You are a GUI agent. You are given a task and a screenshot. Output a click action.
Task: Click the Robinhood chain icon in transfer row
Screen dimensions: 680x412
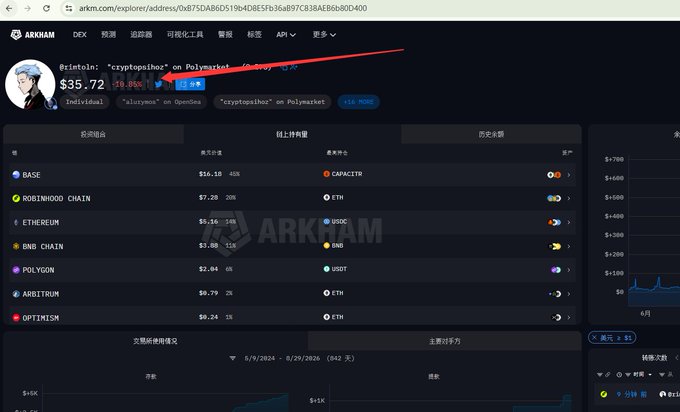point(604,394)
